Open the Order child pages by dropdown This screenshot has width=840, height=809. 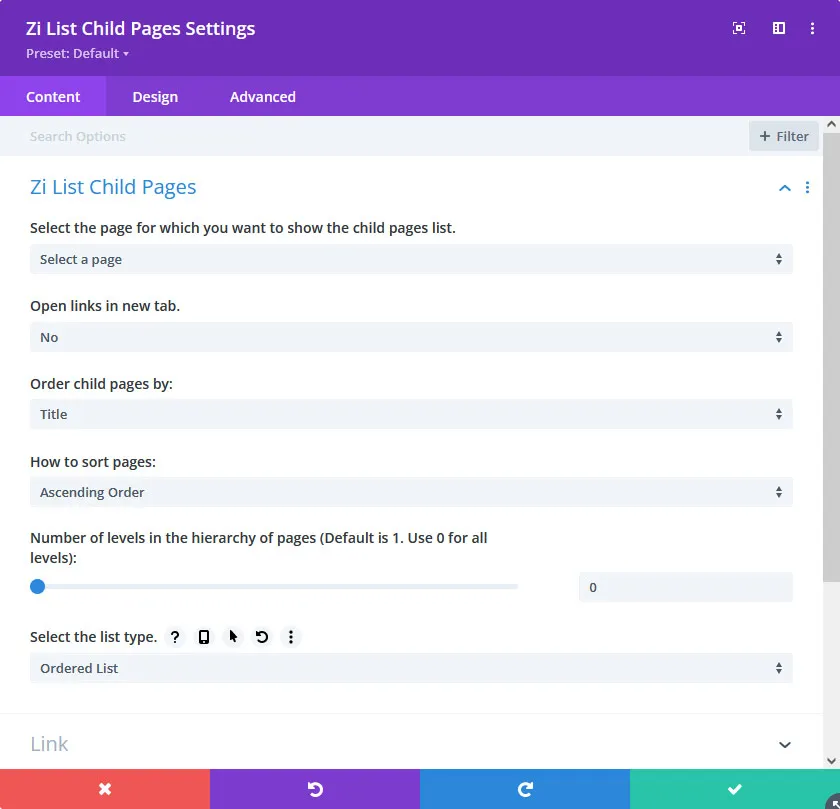411,415
